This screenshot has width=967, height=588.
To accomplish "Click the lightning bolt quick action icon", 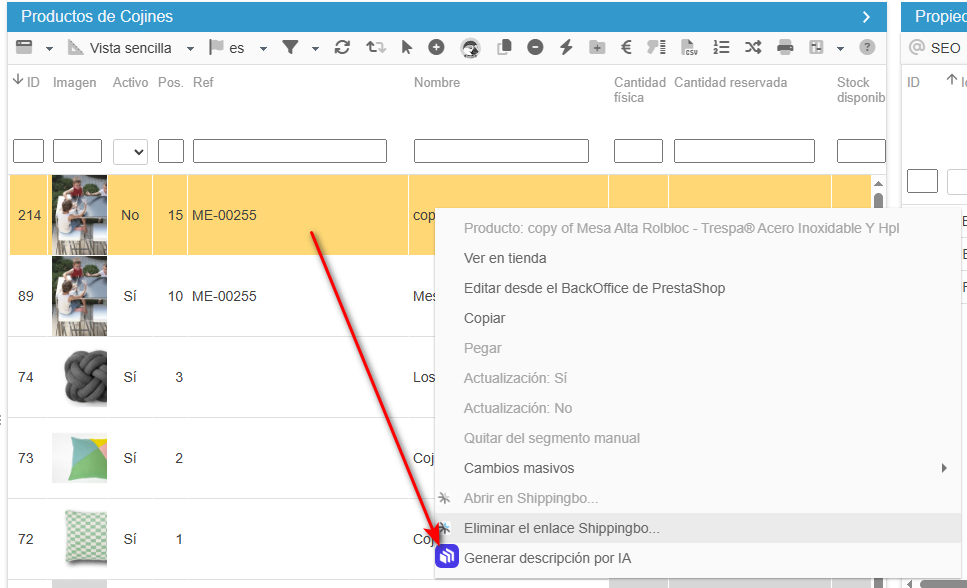I will (x=566, y=47).
